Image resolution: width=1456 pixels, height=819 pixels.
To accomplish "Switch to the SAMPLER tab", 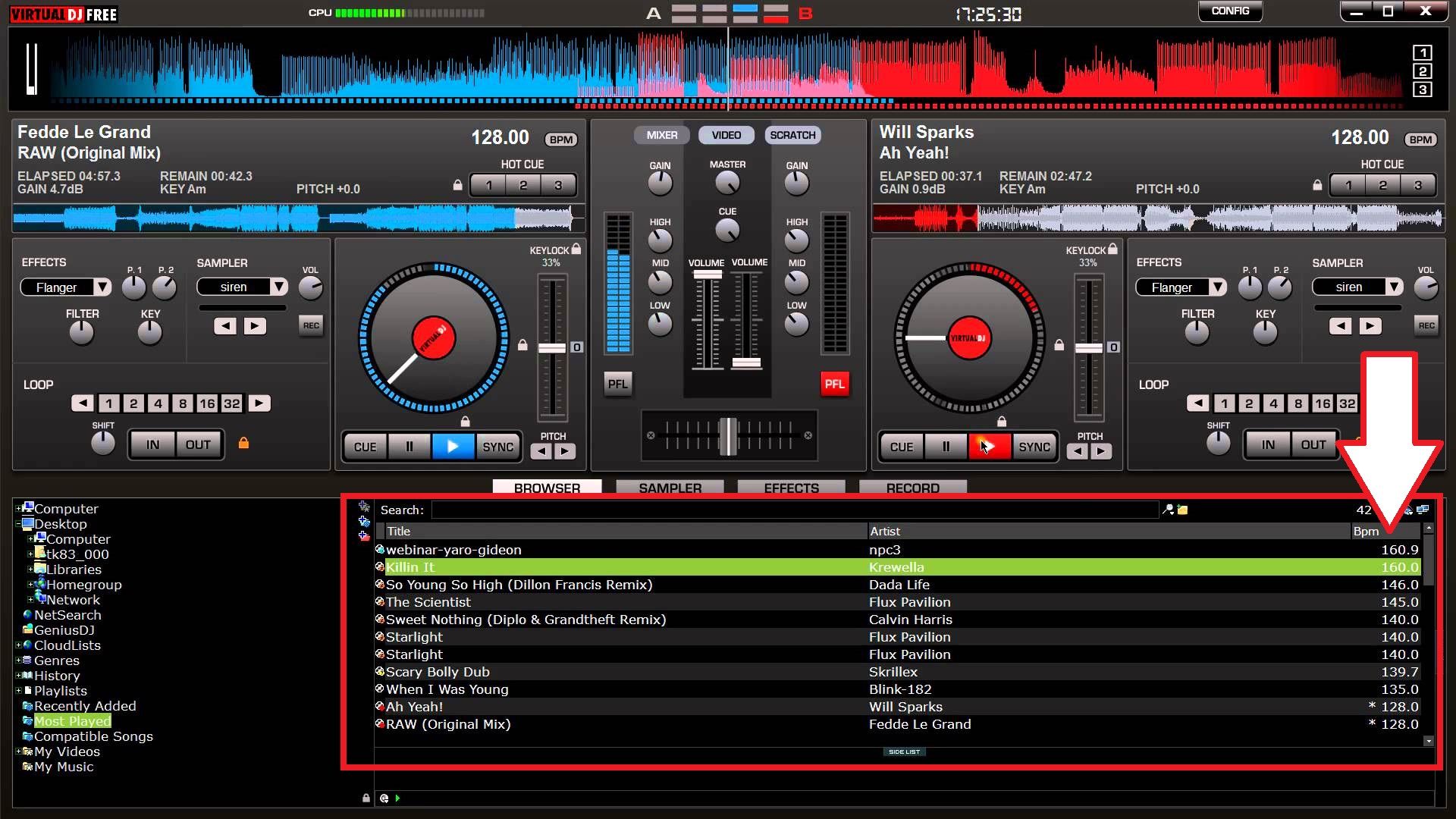I will pyautogui.click(x=670, y=488).
